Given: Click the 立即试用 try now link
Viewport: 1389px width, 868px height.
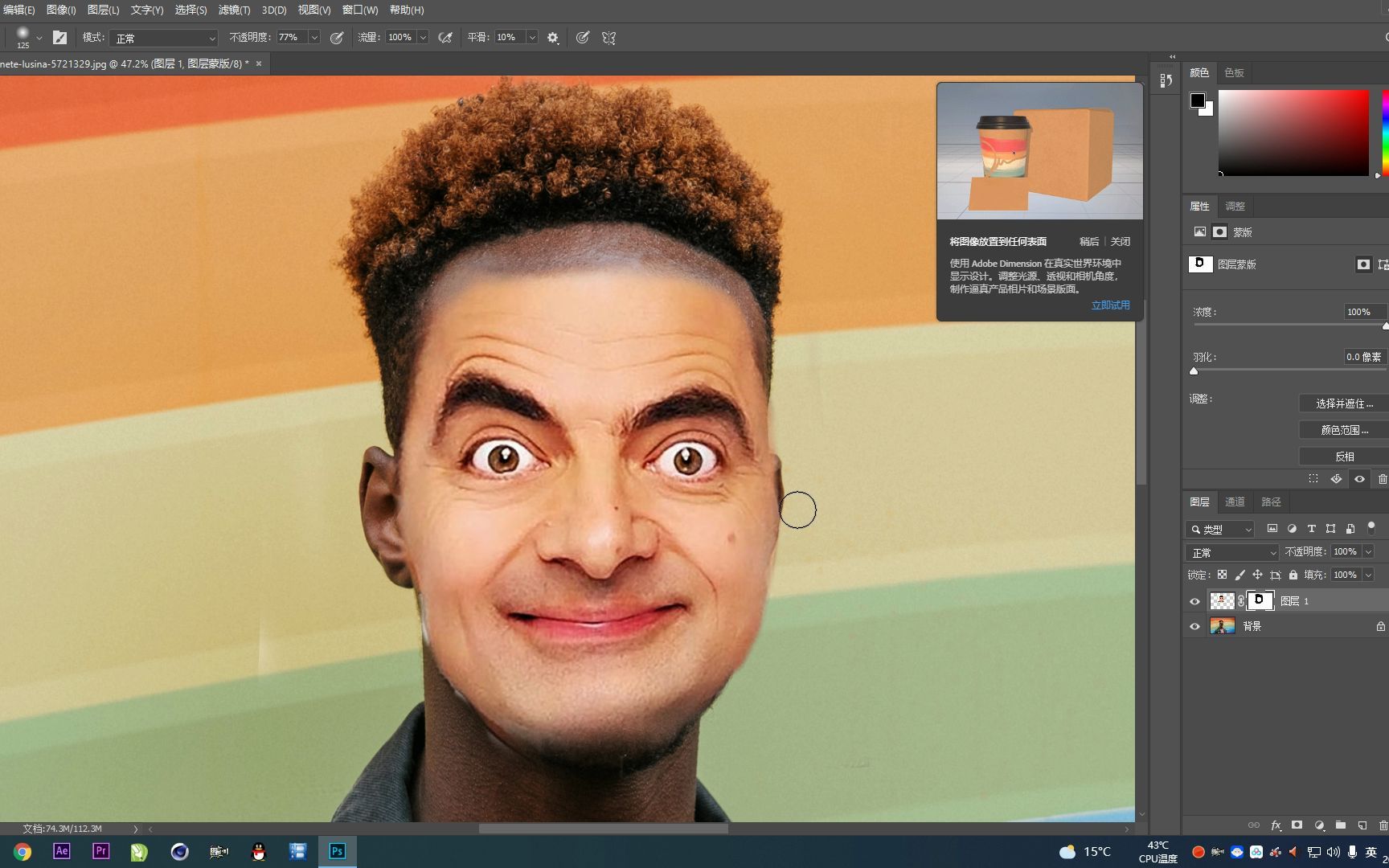Looking at the screenshot, I should coord(1110,305).
